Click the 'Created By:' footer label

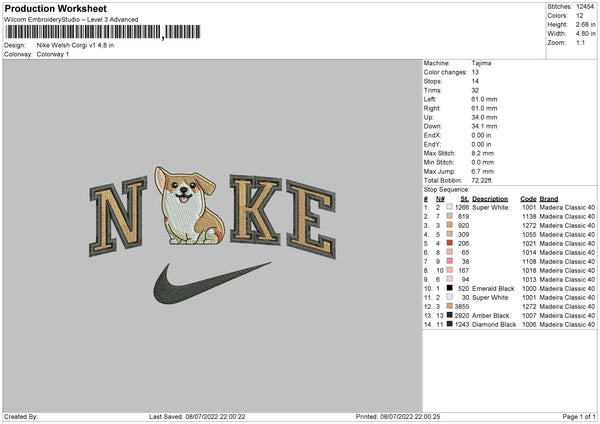[x=21, y=416]
